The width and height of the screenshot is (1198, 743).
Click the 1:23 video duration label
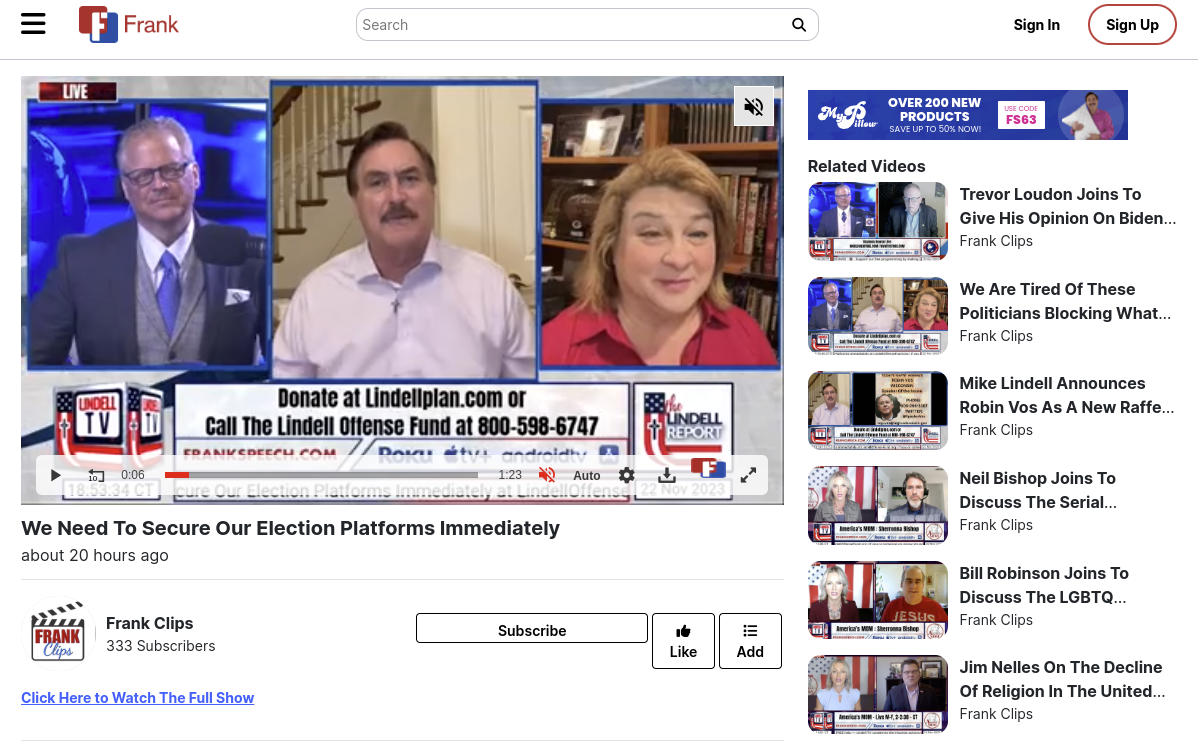point(510,475)
